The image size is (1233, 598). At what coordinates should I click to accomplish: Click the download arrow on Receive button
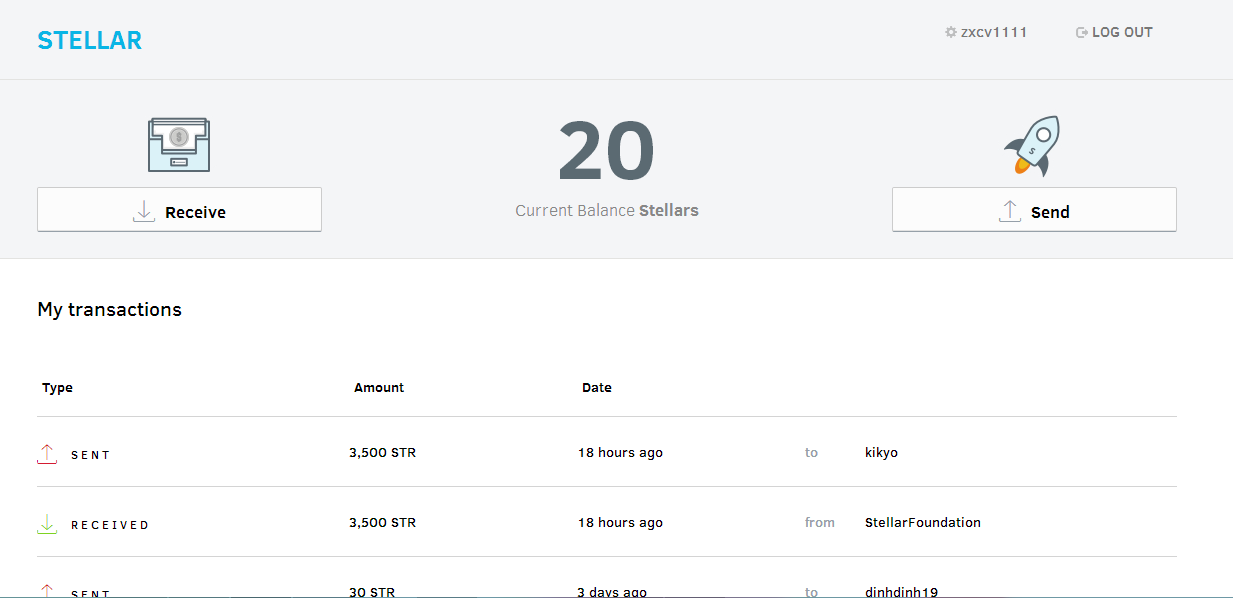click(x=144, y=211)
